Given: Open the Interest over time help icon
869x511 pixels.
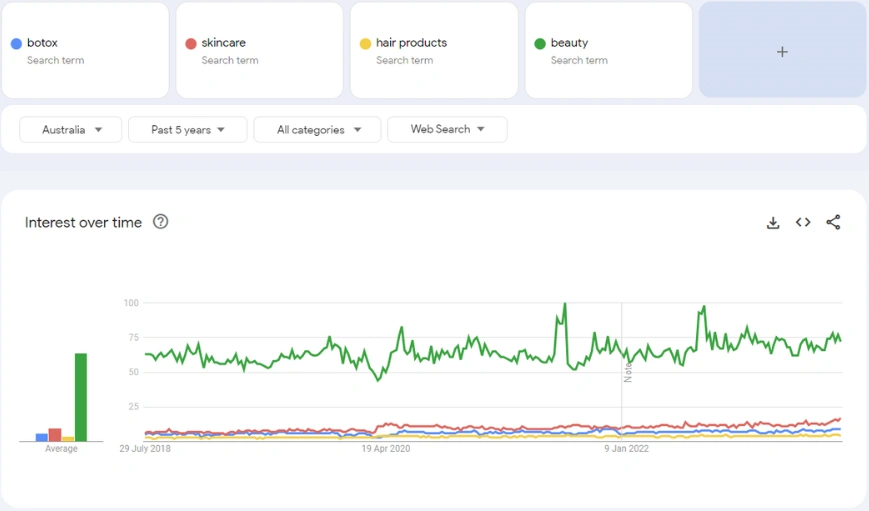Looking at the screenshot, I should coord(160,222).
